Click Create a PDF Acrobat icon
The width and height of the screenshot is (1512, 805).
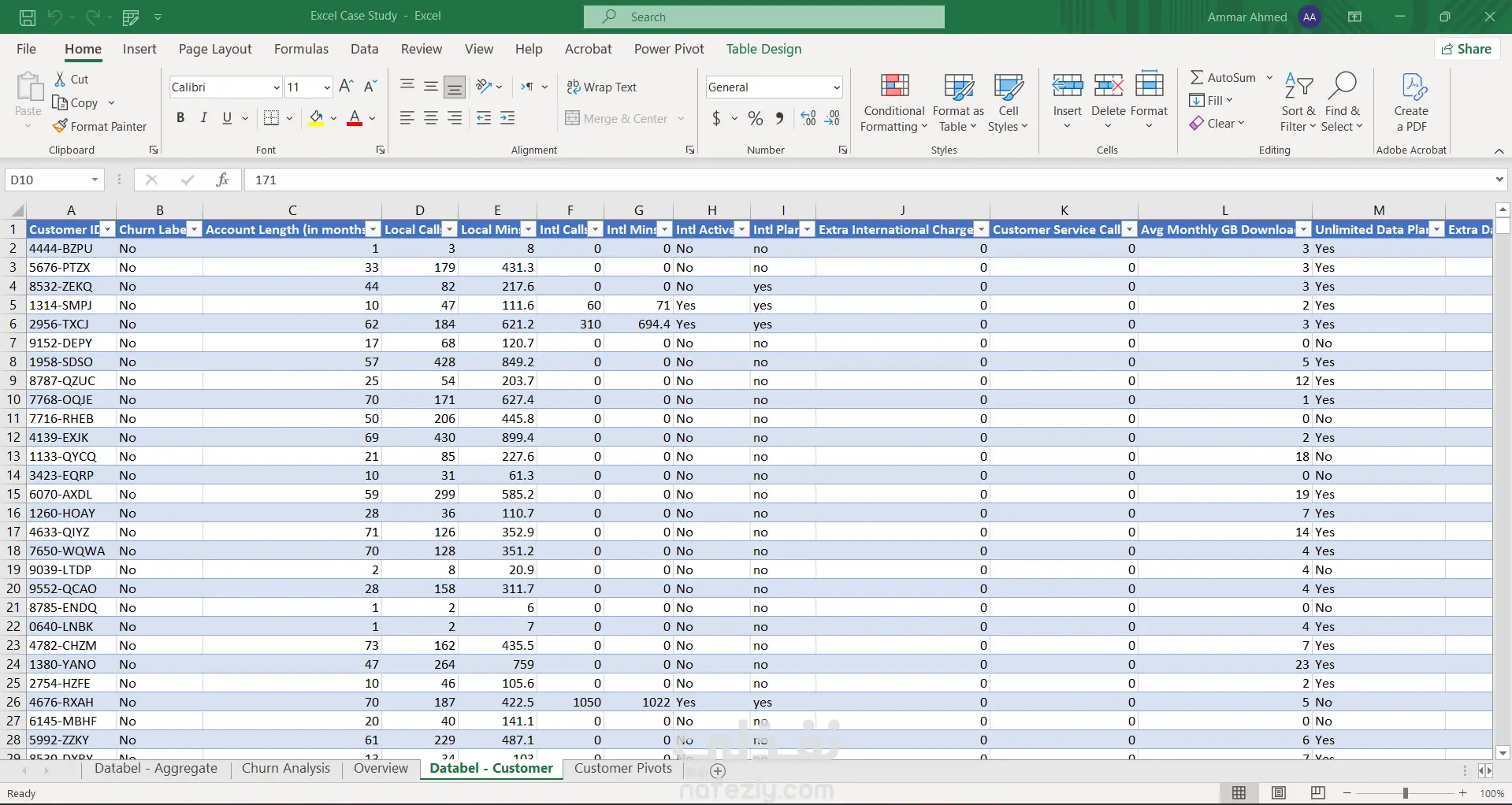1411,102
